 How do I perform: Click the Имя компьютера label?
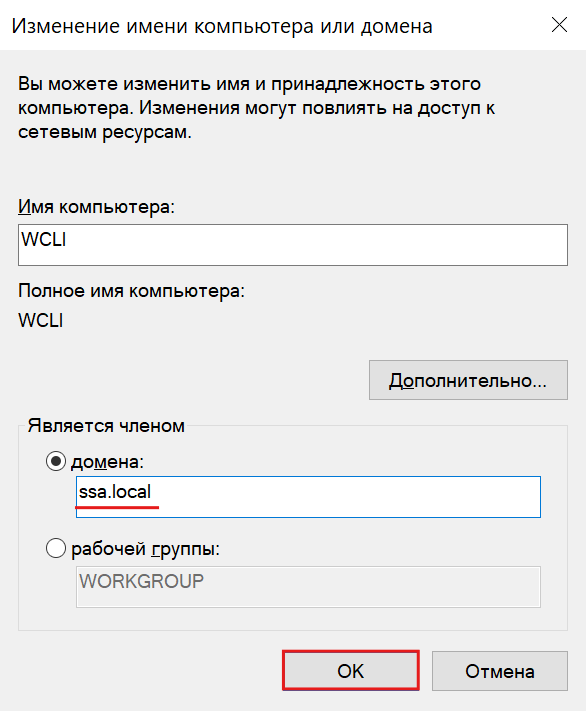pyautogui.click(x=96, y=207)
